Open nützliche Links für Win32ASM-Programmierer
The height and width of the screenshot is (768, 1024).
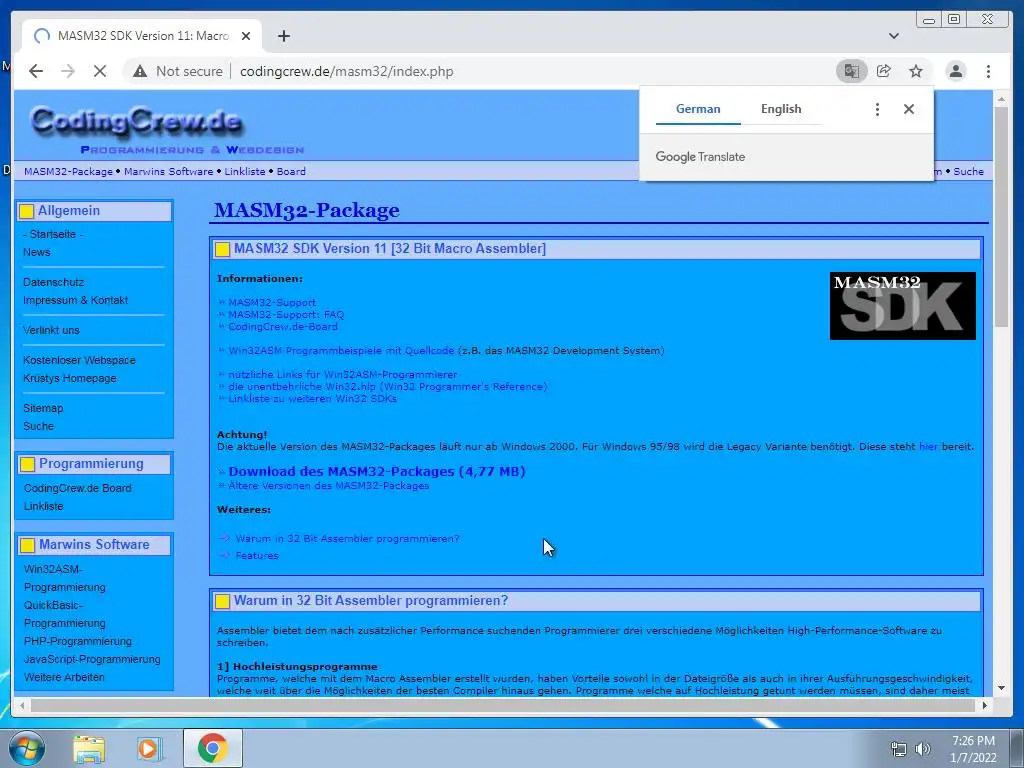[343, 374]
